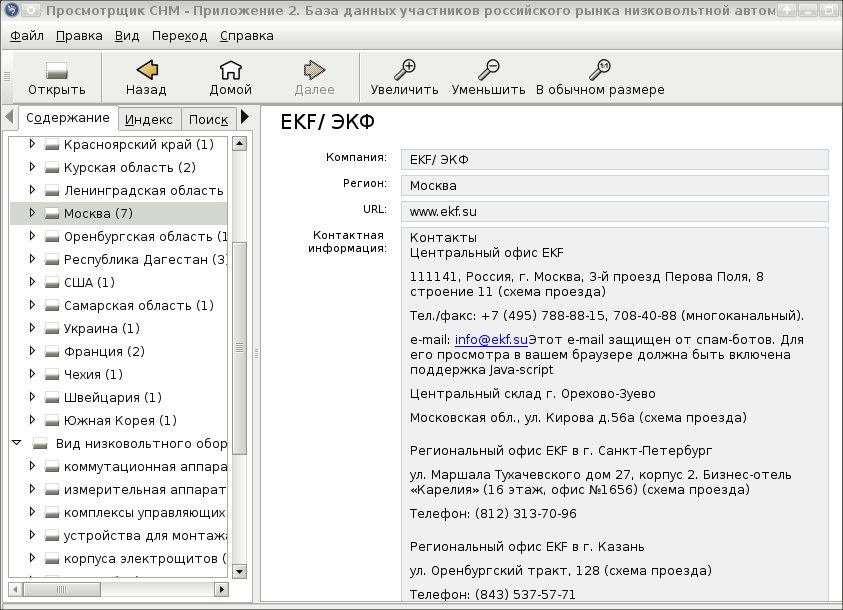Click the Компания field EKF/ ЭКФ
The height and width of the screenshot is (610, 843).
pyautogui.click(x=615, y=160)
